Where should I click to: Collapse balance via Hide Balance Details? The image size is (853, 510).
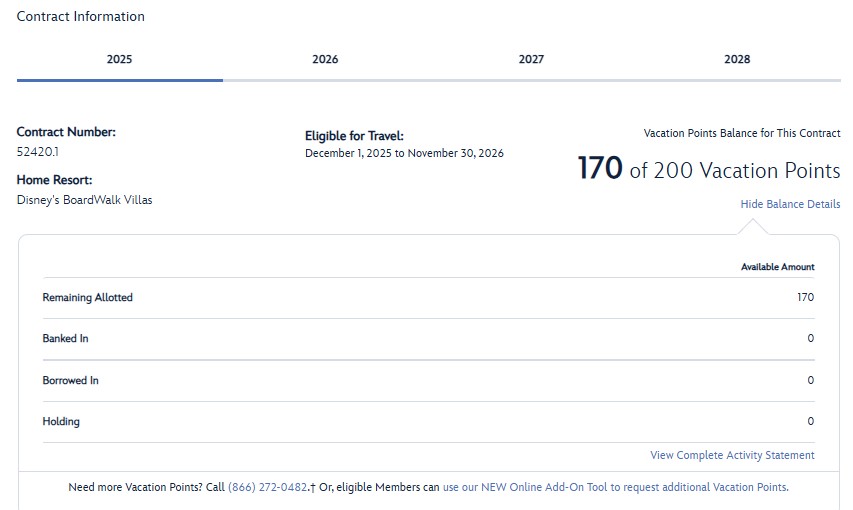point(790,205)
